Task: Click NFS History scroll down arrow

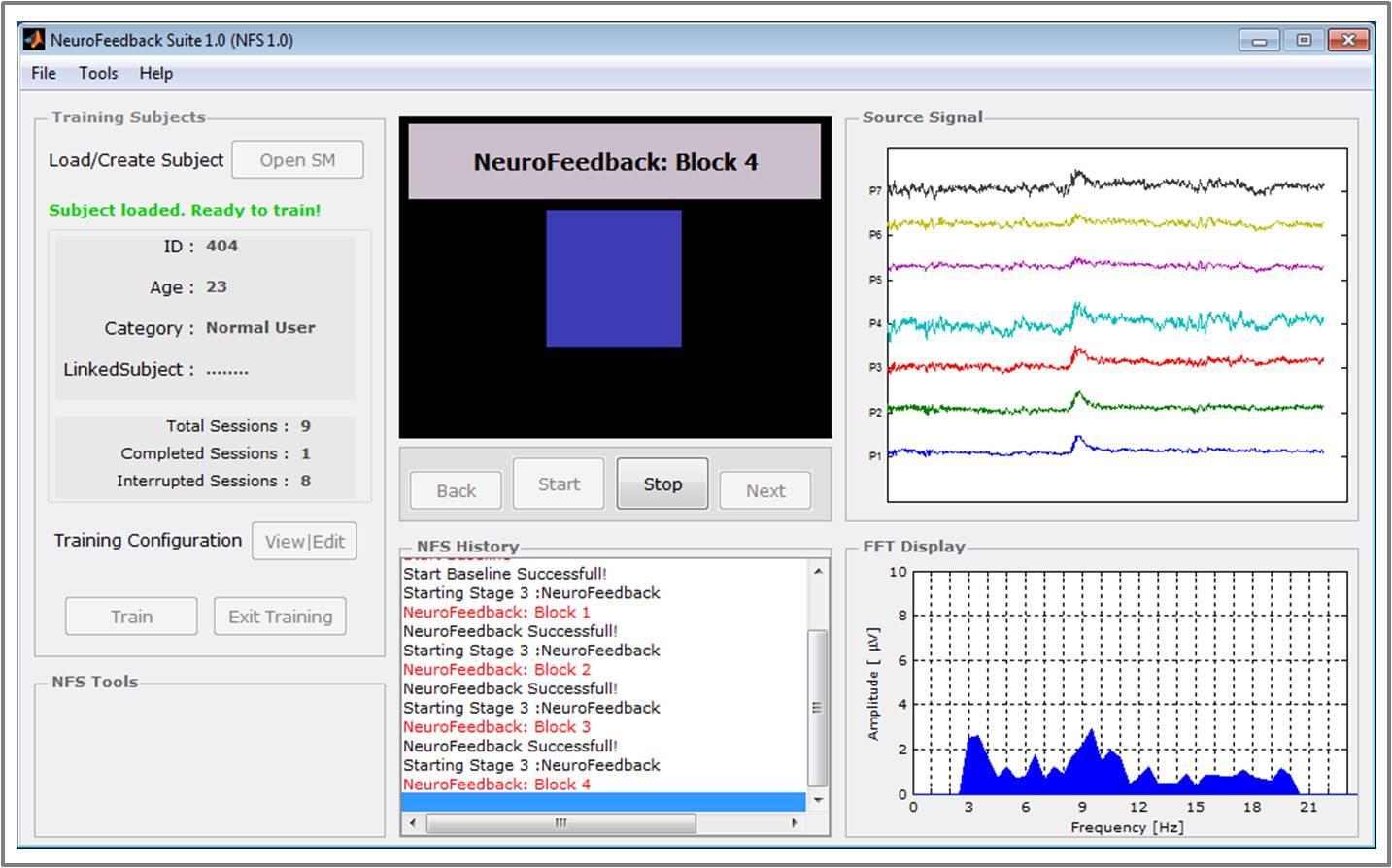Action: pyautogui.click(x=818, y=800)
